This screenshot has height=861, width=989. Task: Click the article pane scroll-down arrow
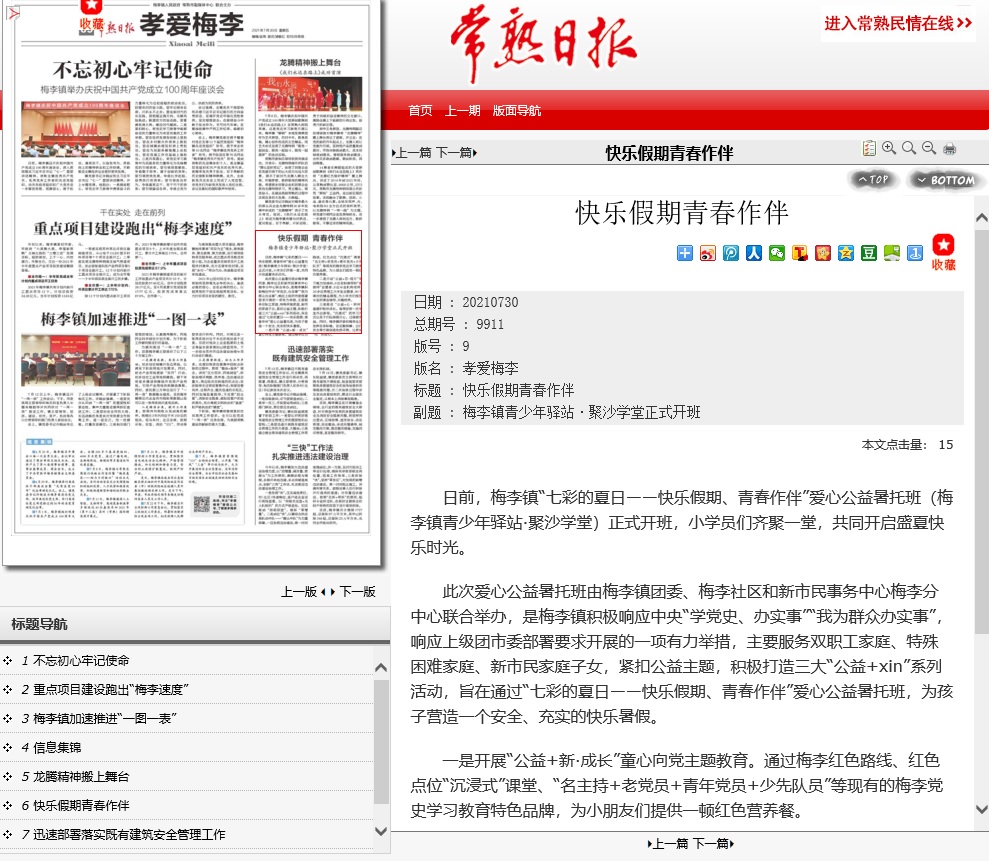981,809
